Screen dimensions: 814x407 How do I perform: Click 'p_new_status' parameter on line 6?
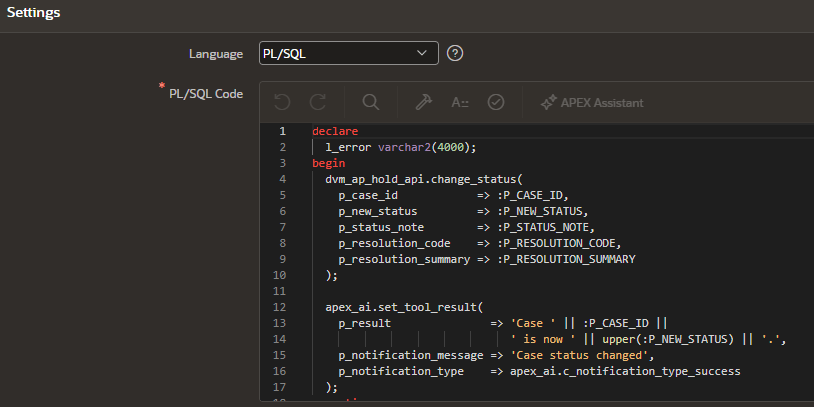[x=378, y=212]
